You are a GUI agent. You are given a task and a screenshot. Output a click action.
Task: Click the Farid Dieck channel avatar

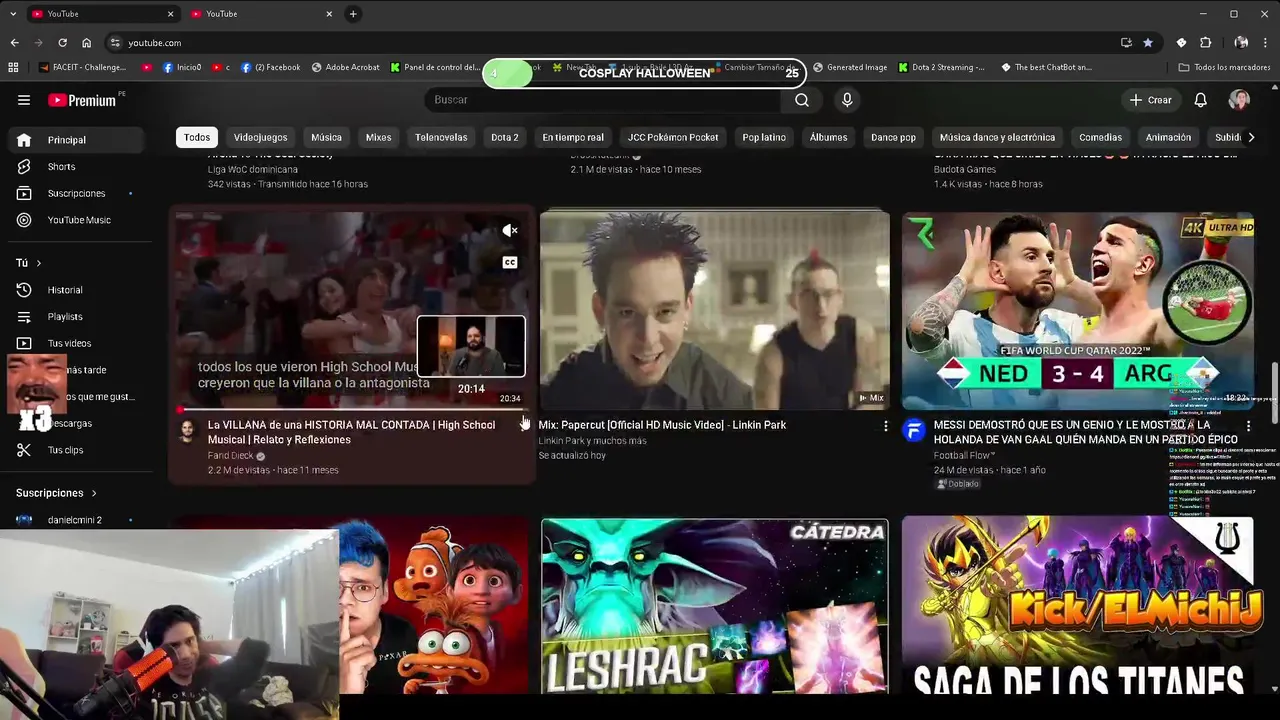click(x=187, y=431)
